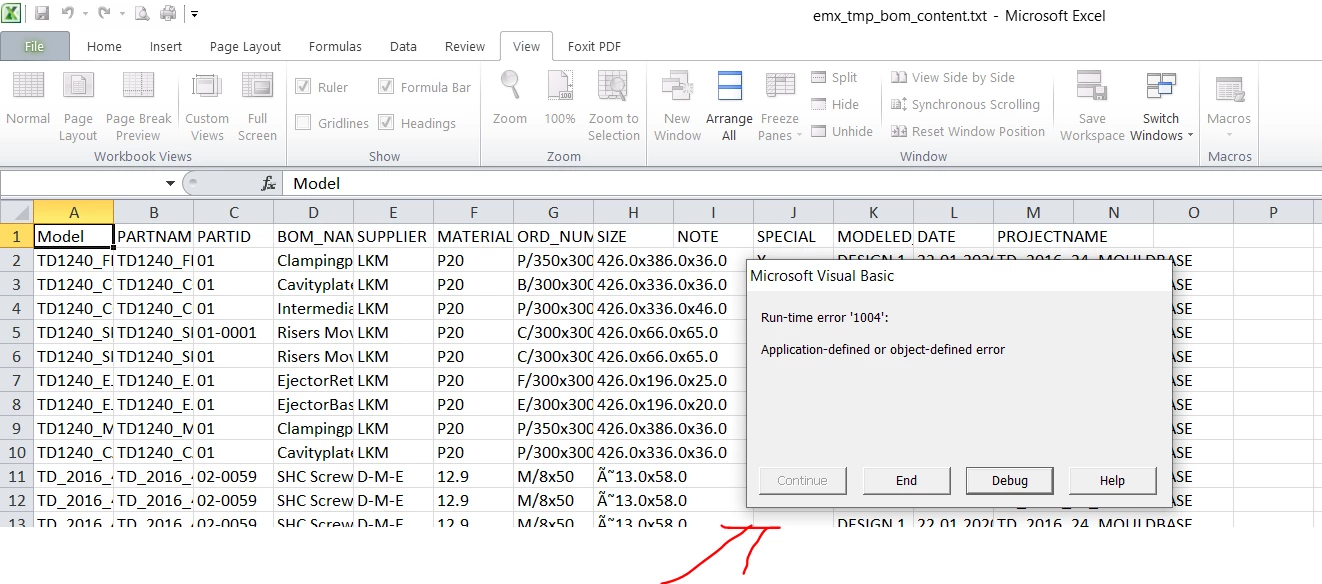Open the Home ribbon tab
The height and width of the screenshot is (584, 1322).
(x=104, y=46)
